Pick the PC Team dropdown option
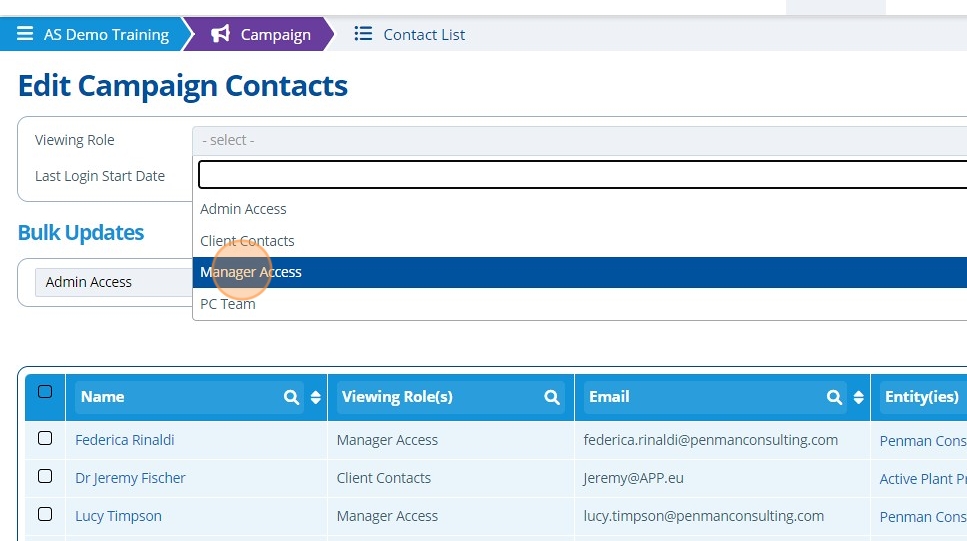The image size is (967, 541). point(228,304)
